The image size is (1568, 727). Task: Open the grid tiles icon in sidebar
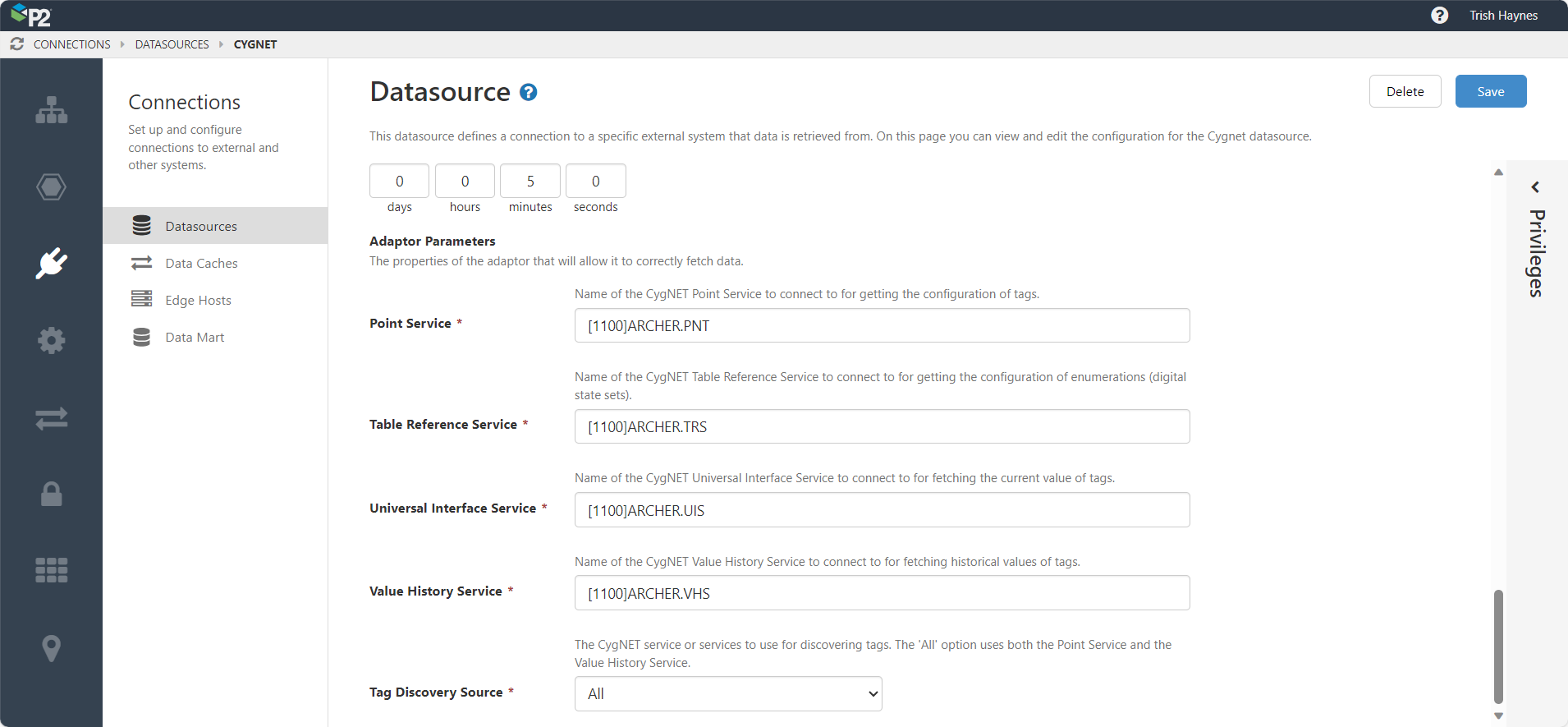(x=51, y=570)
